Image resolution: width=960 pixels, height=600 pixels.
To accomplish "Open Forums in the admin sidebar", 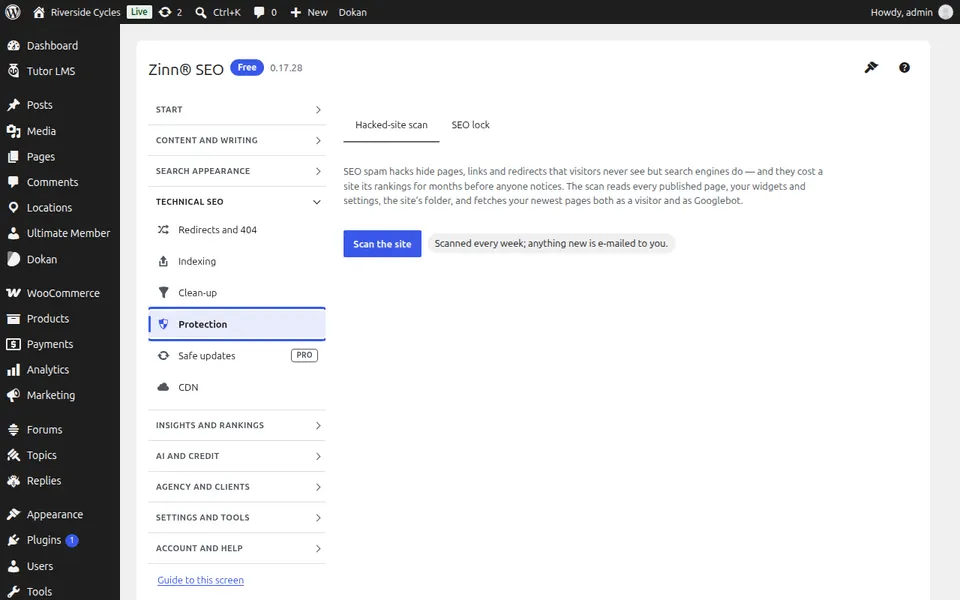I will click(x=60, y=430).
